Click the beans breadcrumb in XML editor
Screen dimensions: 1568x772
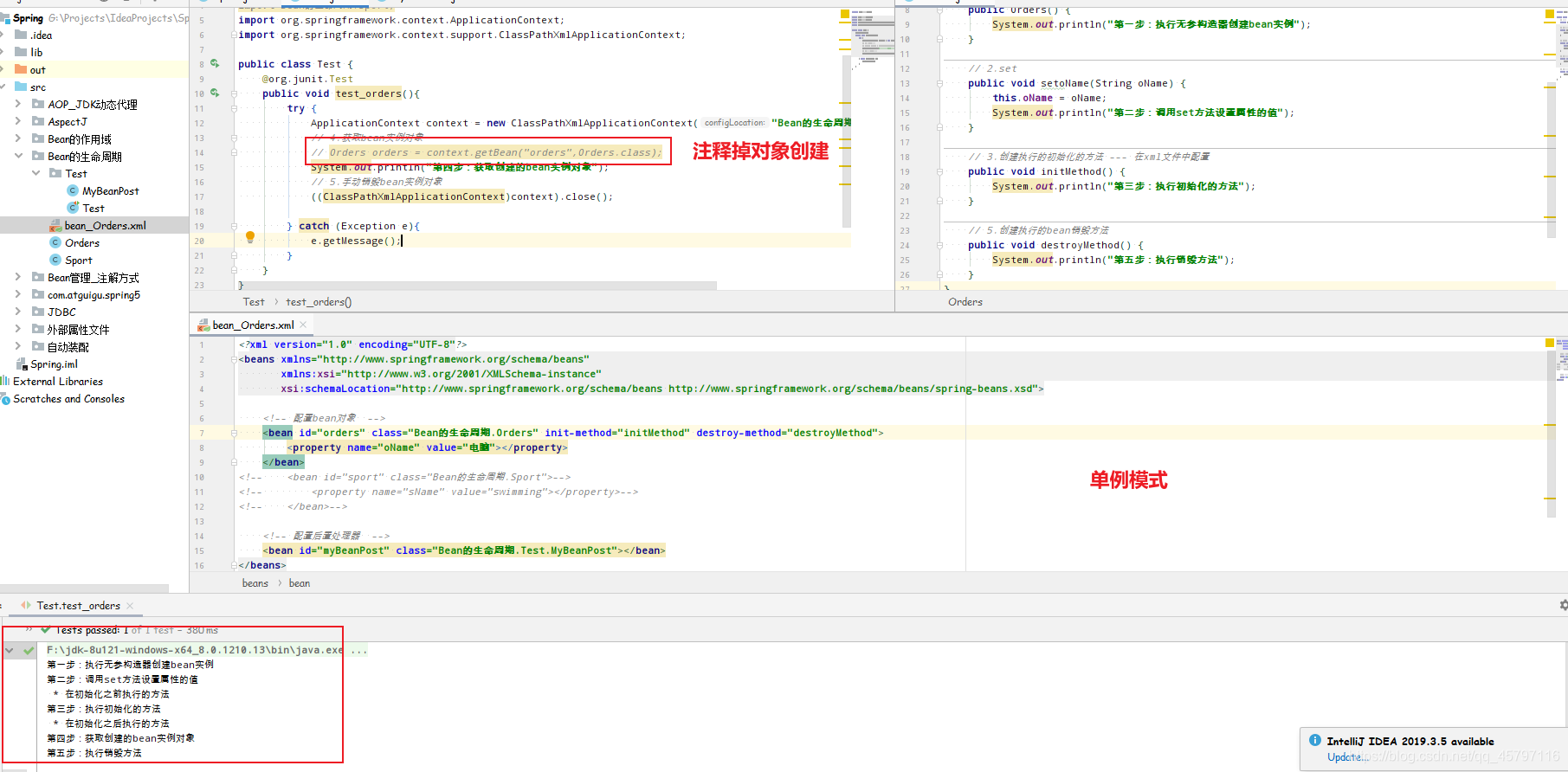click(255, 583)
